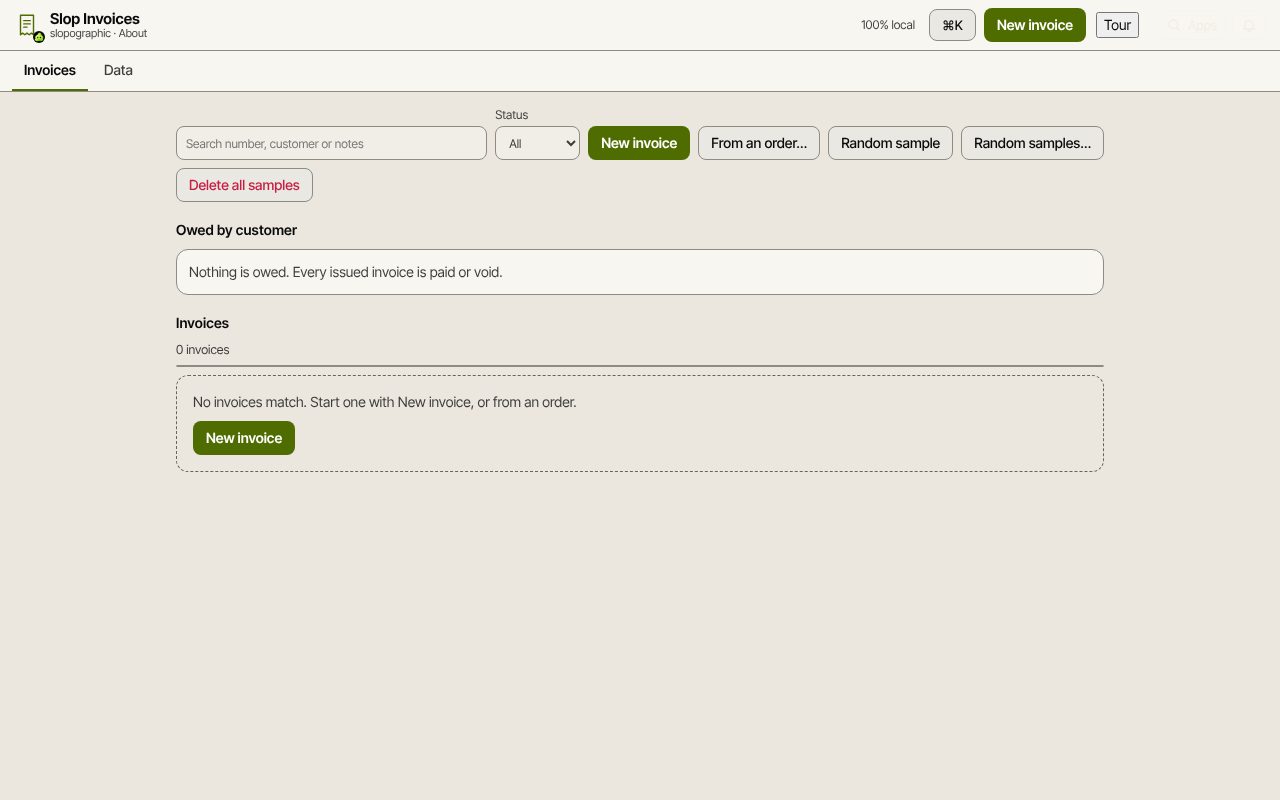Click New invoice in the top header
This screenshot has width=1280, height=800.
click(1035, 25)
